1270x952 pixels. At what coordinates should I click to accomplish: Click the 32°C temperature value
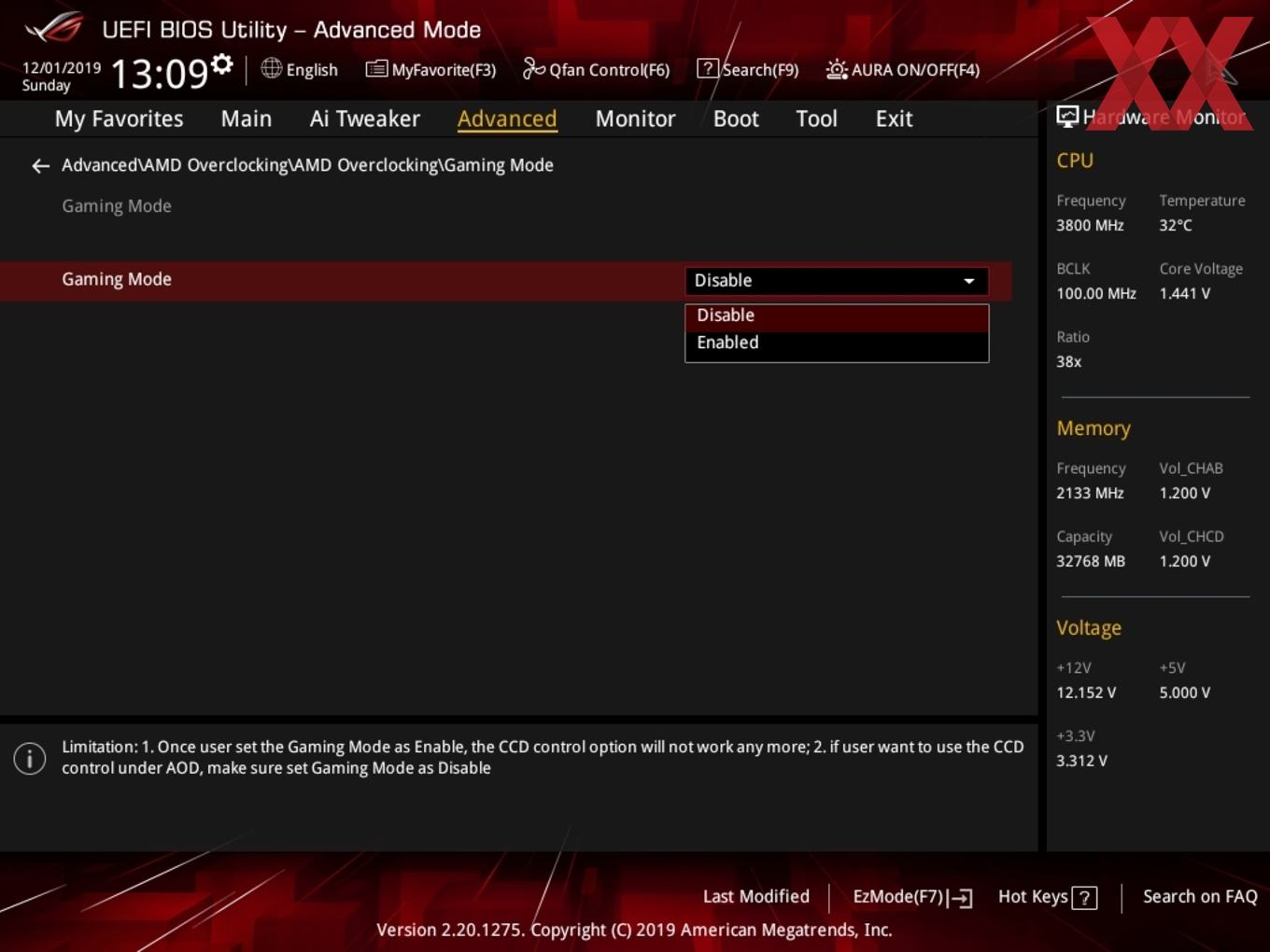[1176, 226]
